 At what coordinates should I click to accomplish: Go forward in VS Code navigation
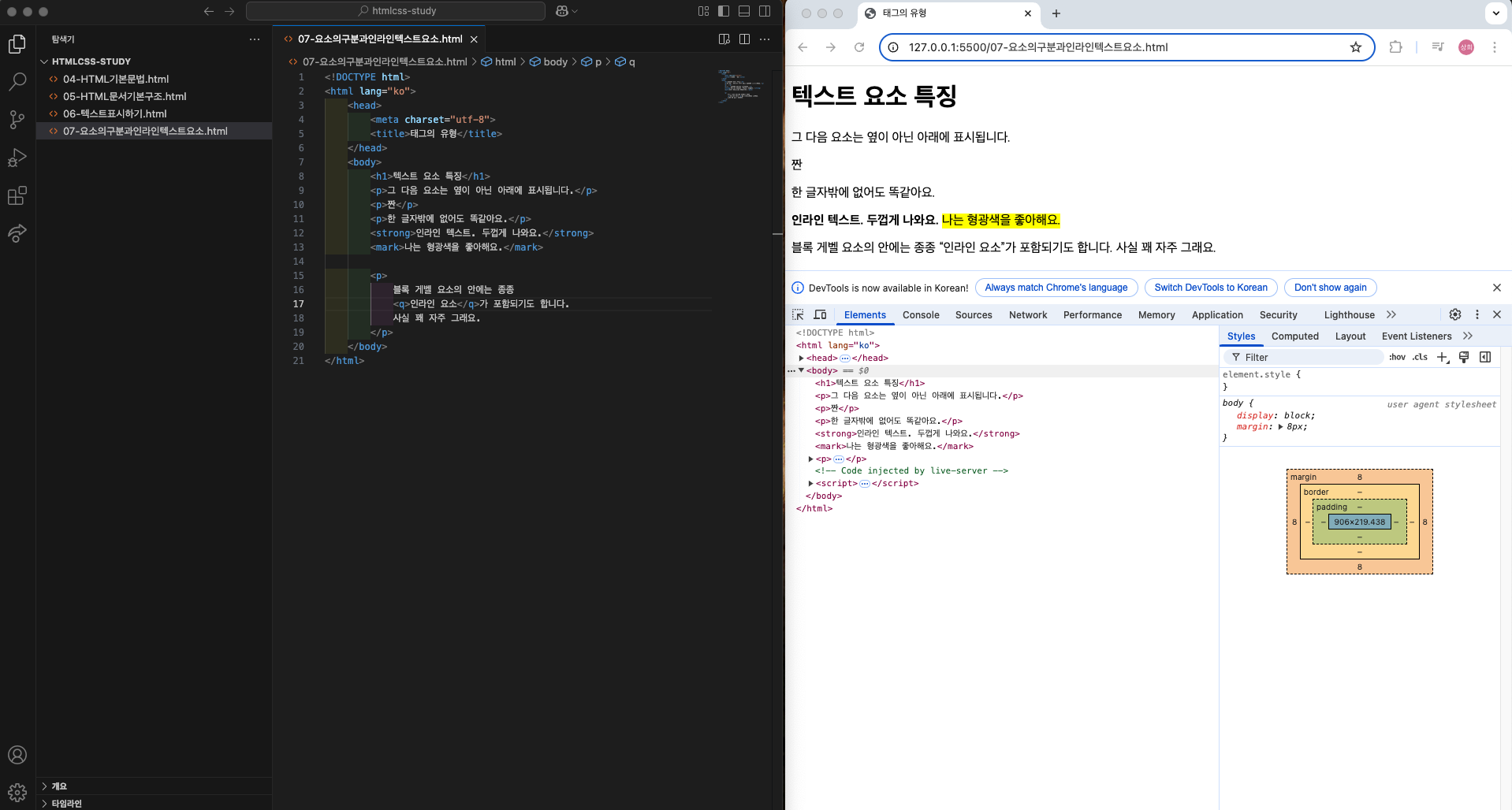[x=229, y=11]
